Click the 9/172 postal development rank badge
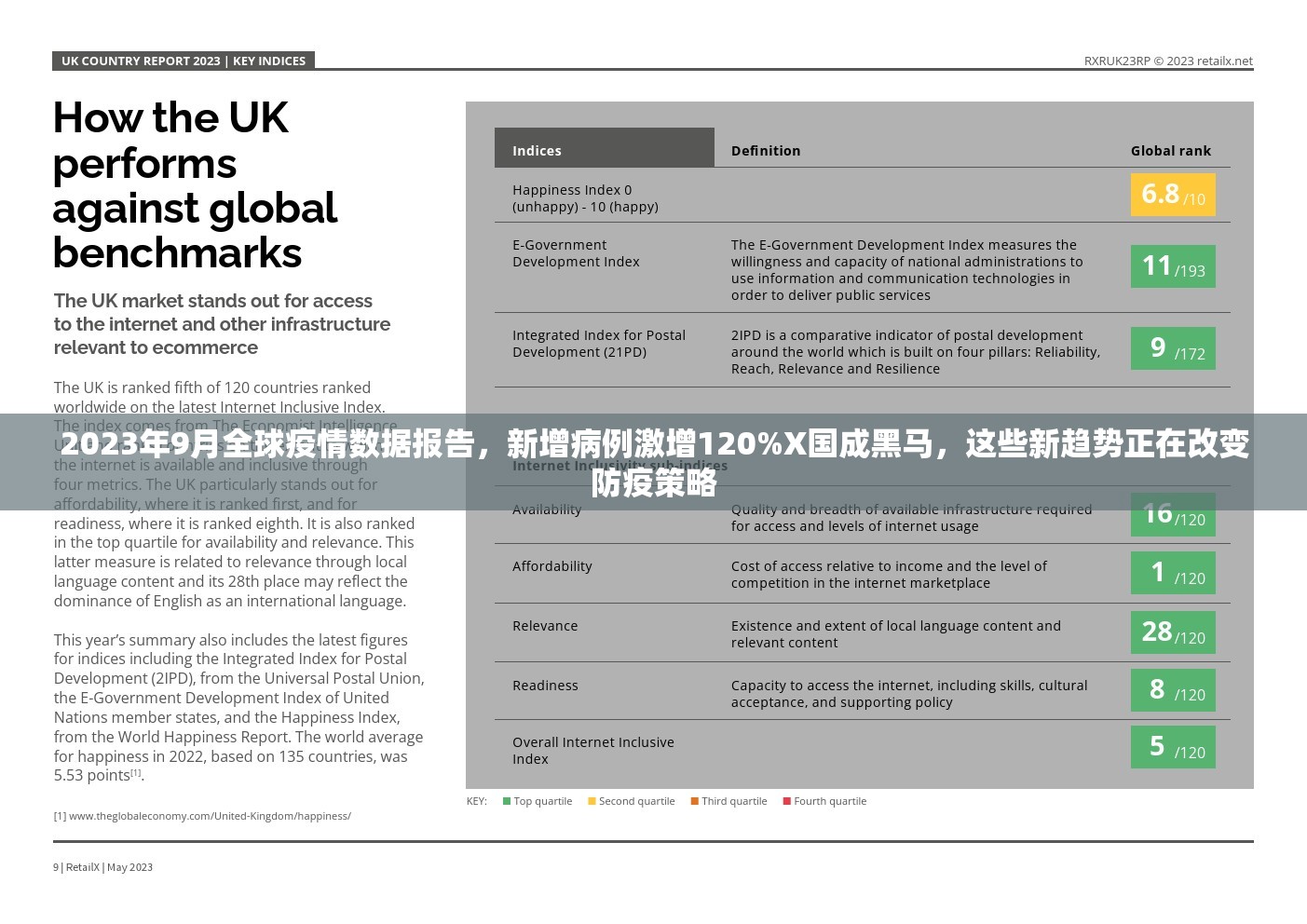Image resolution: width=1307 pixels, height=924 pixels. pos(1172,348)
